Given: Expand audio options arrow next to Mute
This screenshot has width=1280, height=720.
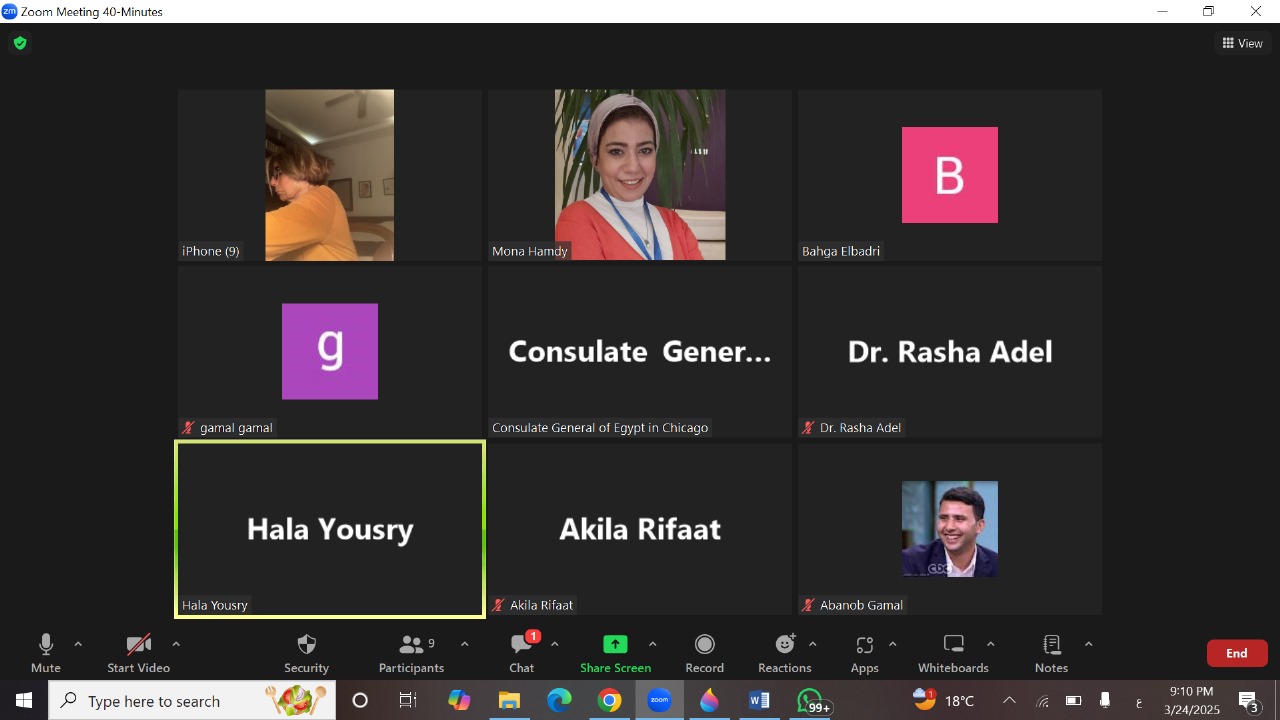Looking at the screenshot, I should [78, 644].
